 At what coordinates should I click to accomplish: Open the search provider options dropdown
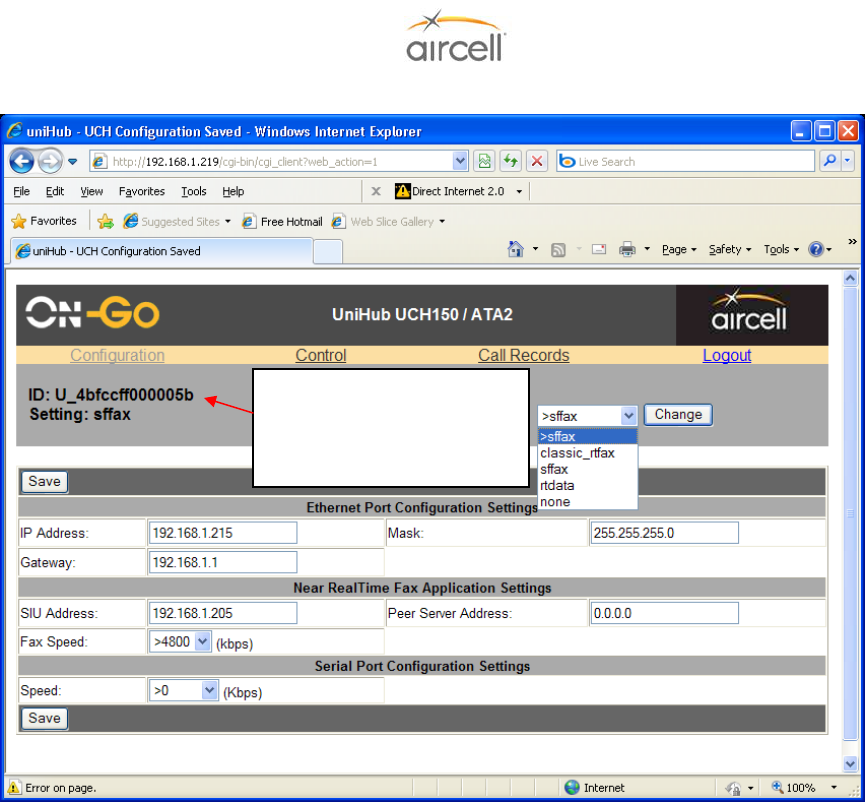pos(847,161)
